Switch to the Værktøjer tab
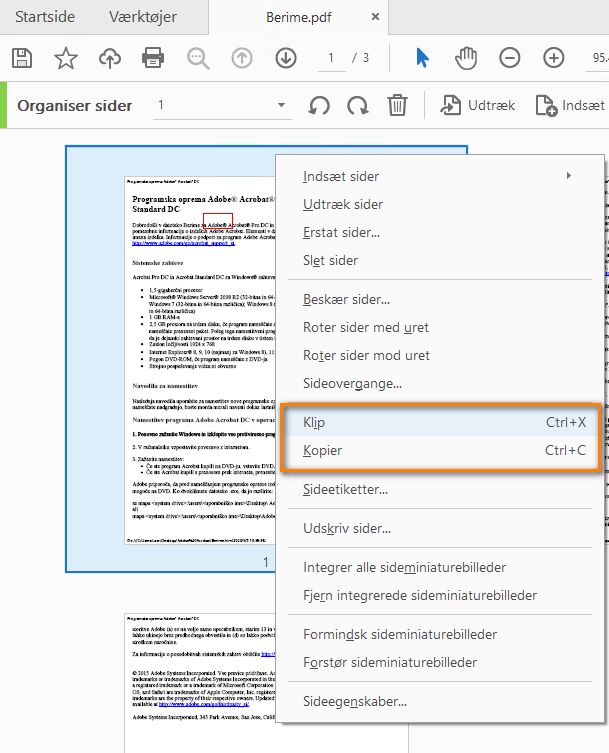Image resolution: width=609 pixels, height=753 pixels. click(143, 17)
